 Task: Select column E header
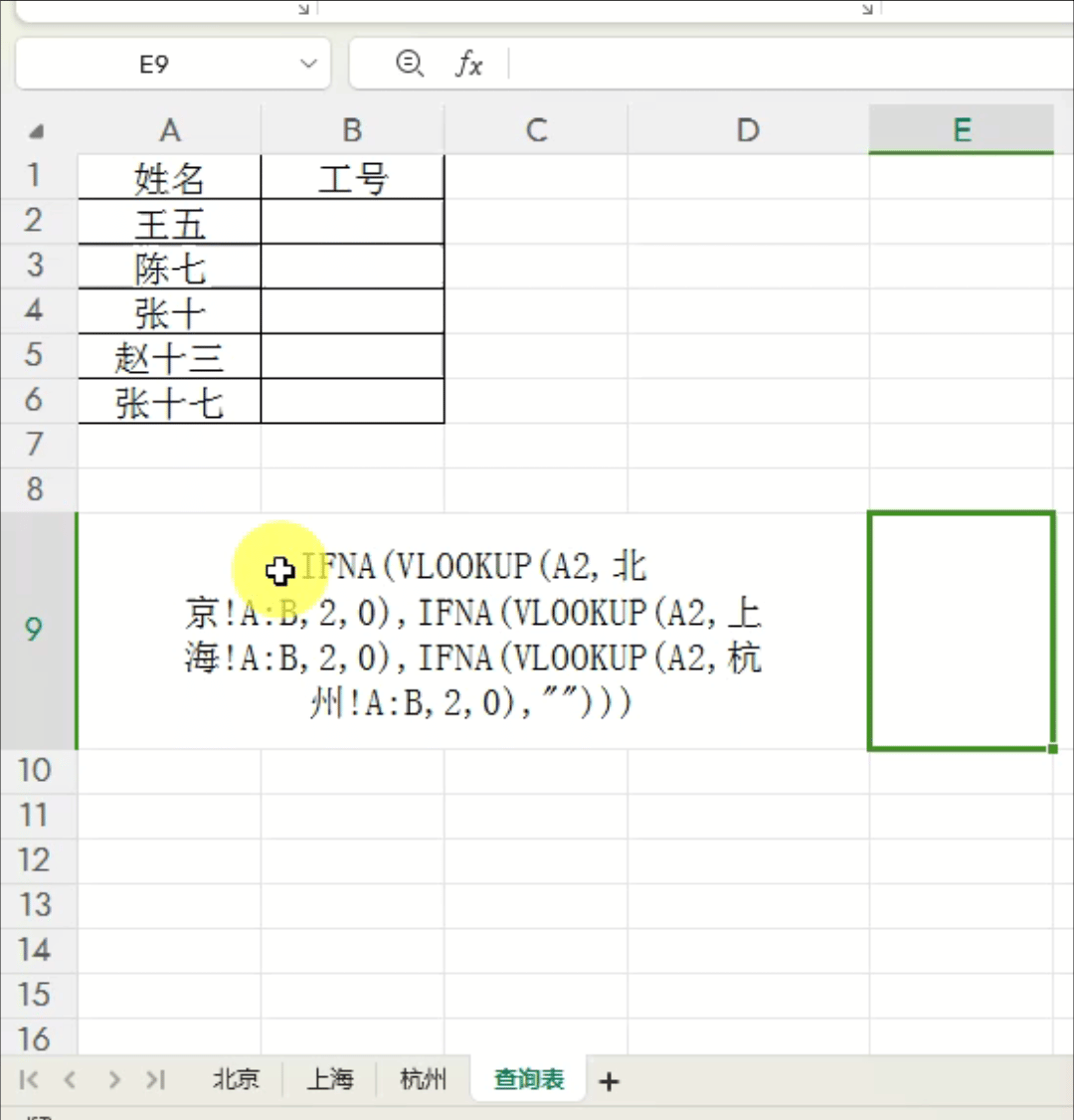(x=962, y=130)
